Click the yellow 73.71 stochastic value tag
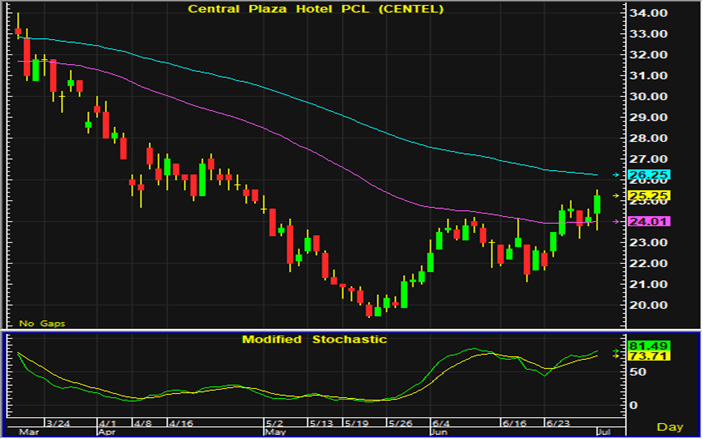703x439 pixels. (647, 356)
